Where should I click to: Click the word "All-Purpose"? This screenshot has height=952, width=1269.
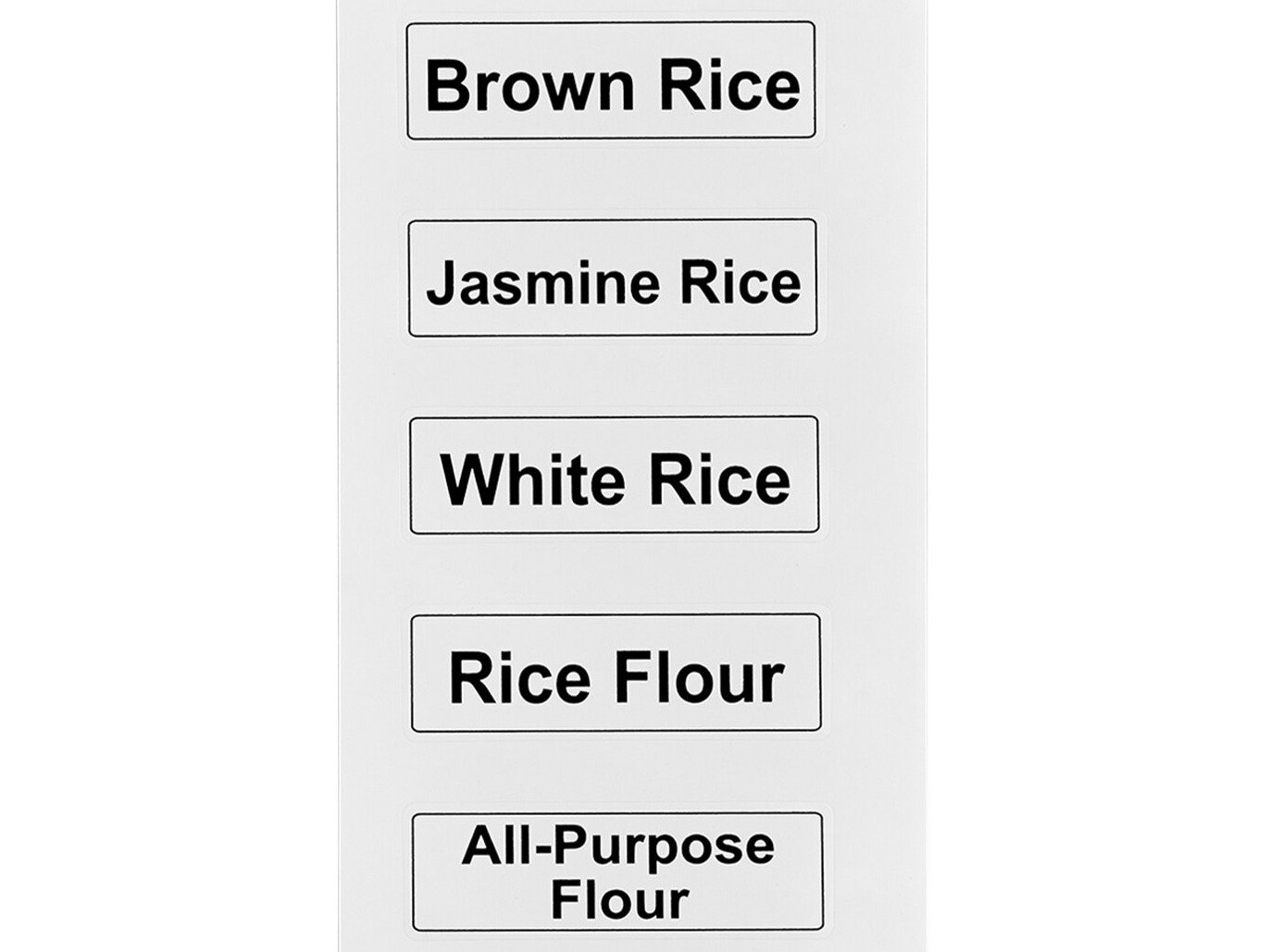[x=617, y=846]
